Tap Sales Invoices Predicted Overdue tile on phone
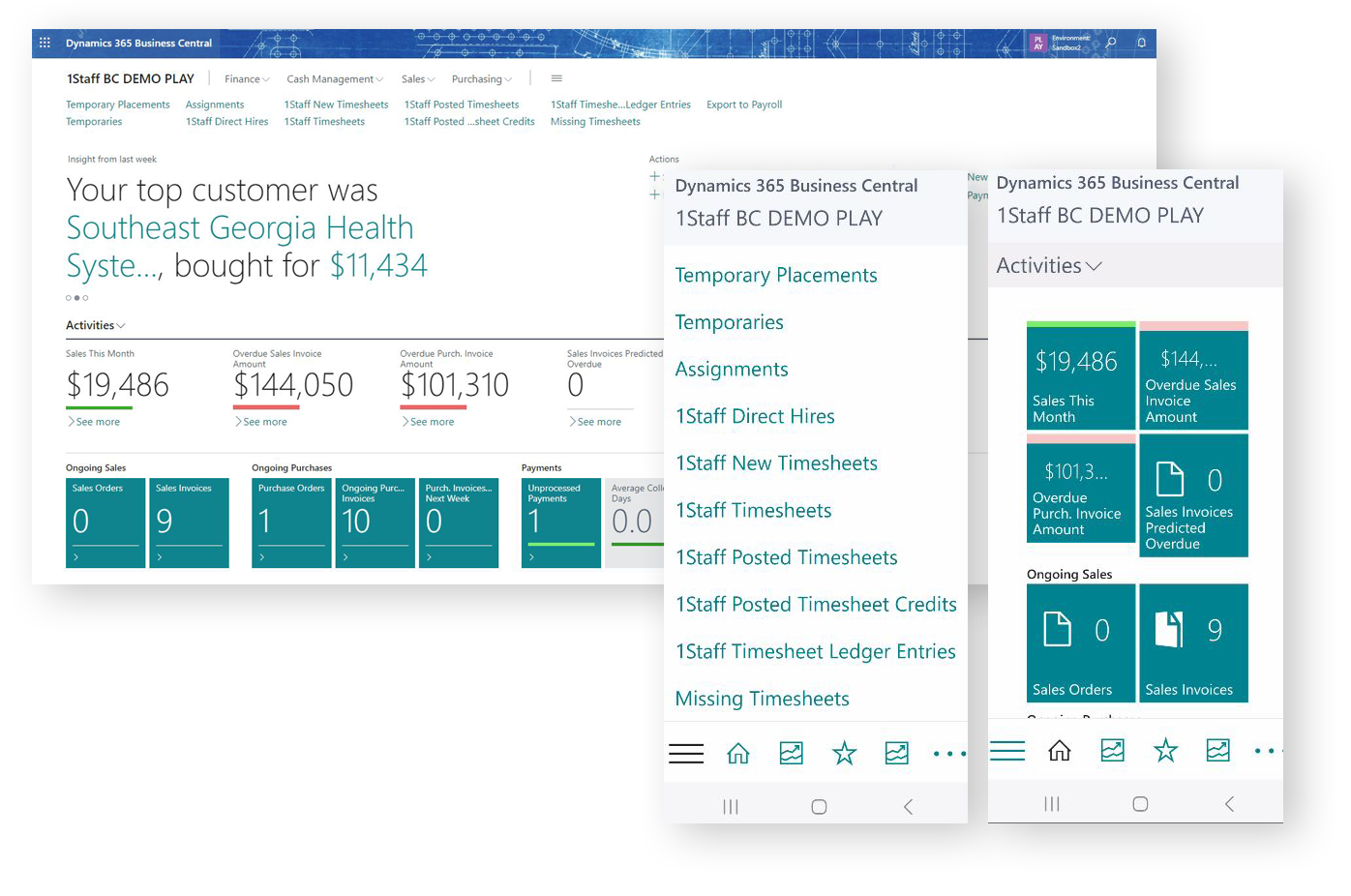1351x896 pixels. tap(1193, 495)
